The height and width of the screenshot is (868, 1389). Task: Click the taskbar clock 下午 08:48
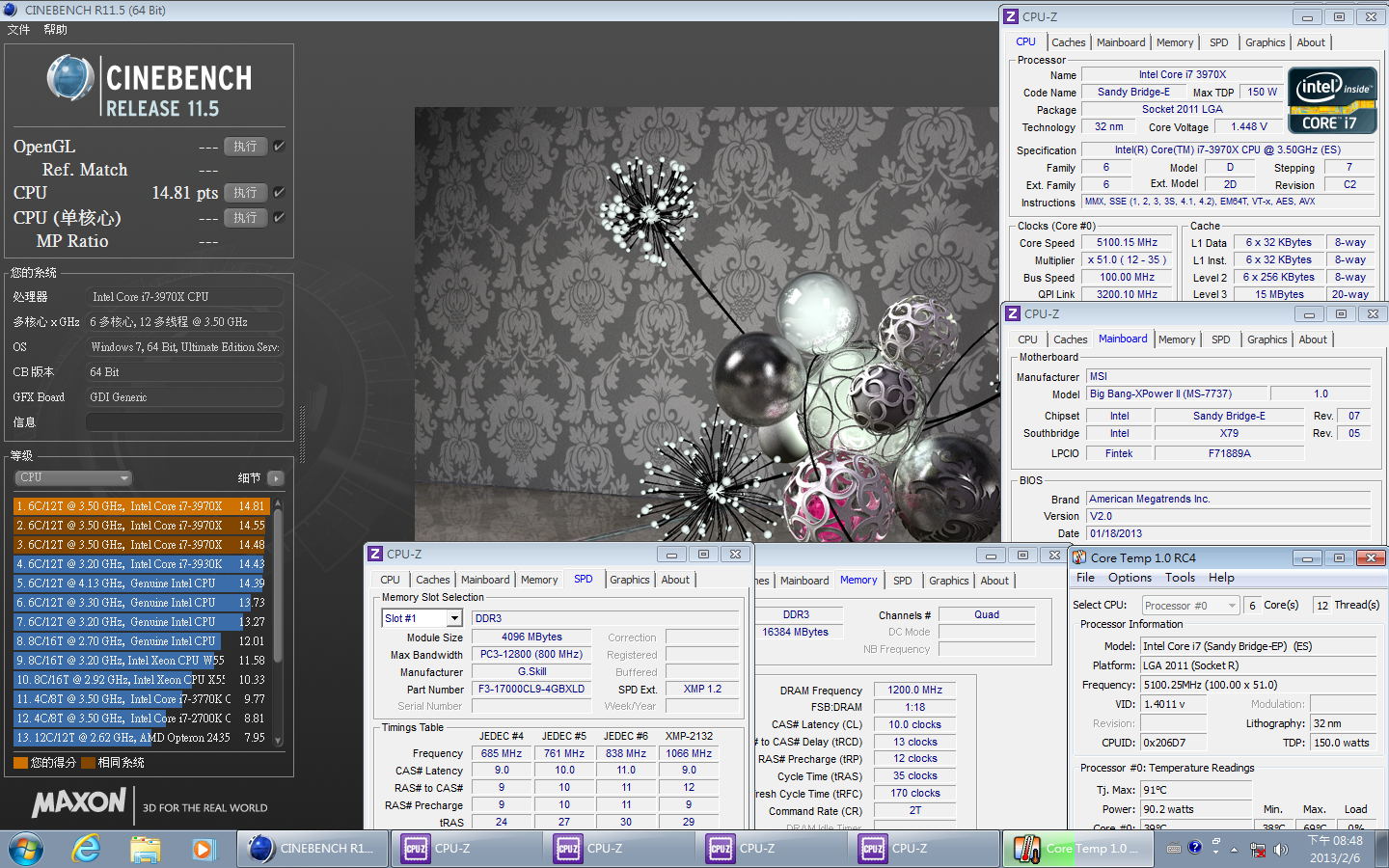point(1335,841)
